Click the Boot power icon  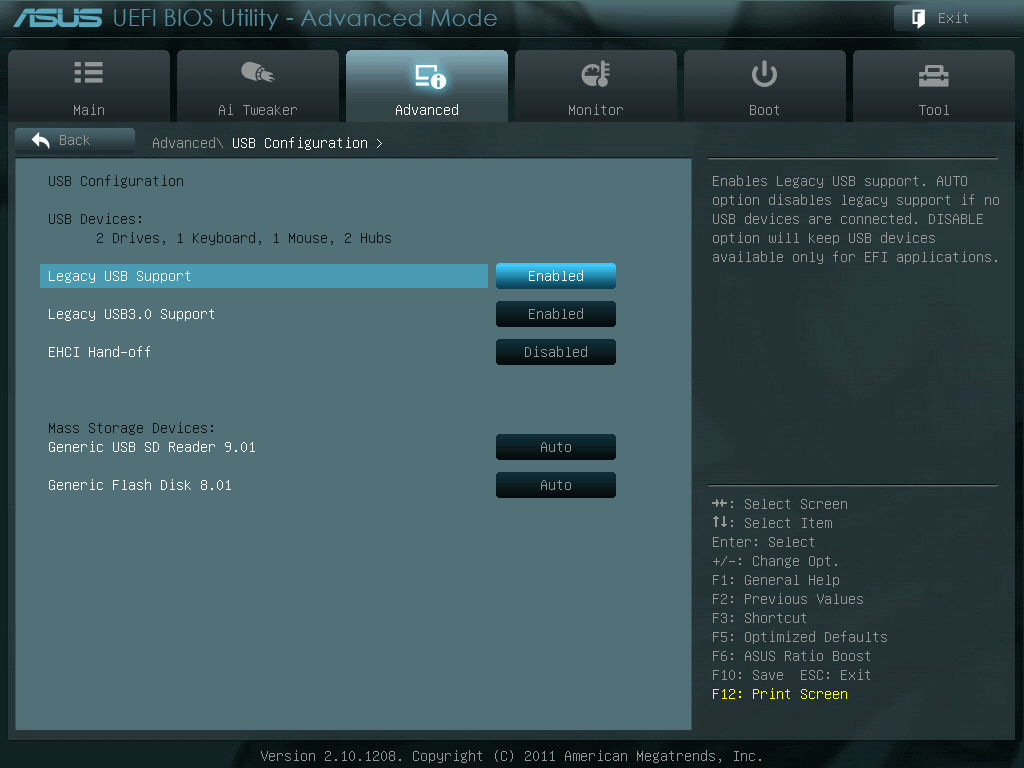[764, 74]
